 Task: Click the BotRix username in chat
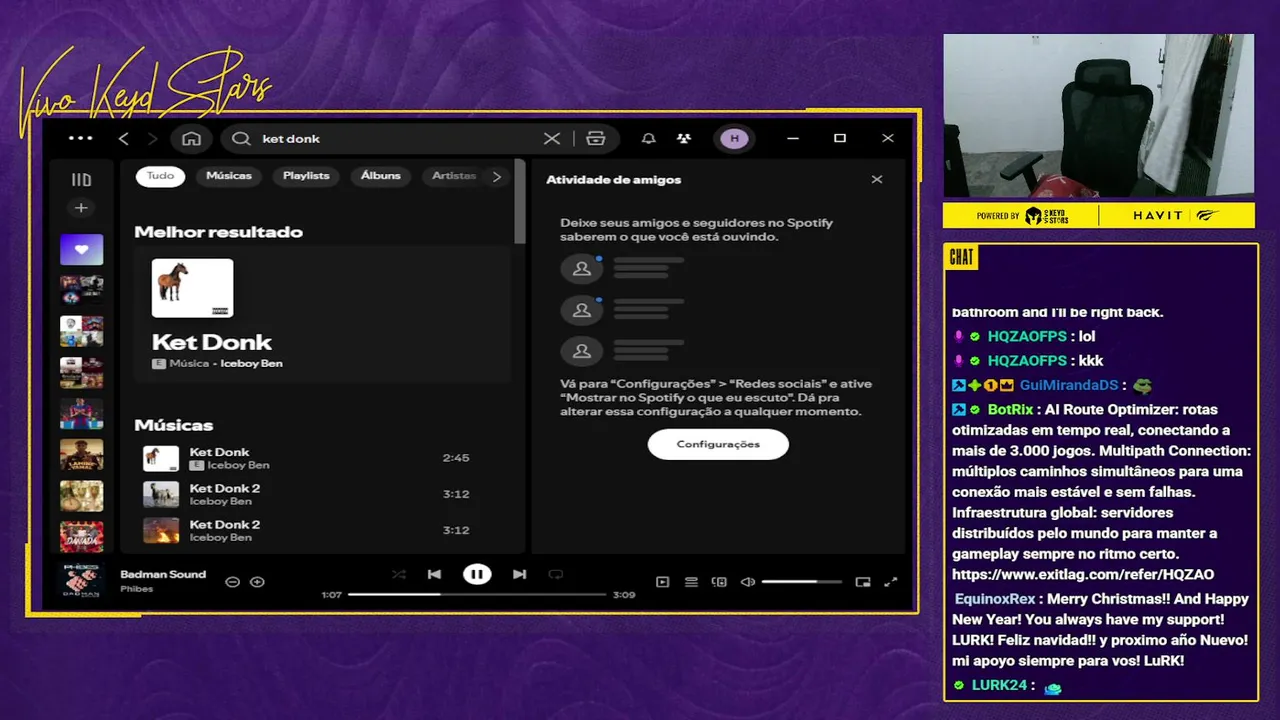pyautogui.click(x=1010, y=409)
